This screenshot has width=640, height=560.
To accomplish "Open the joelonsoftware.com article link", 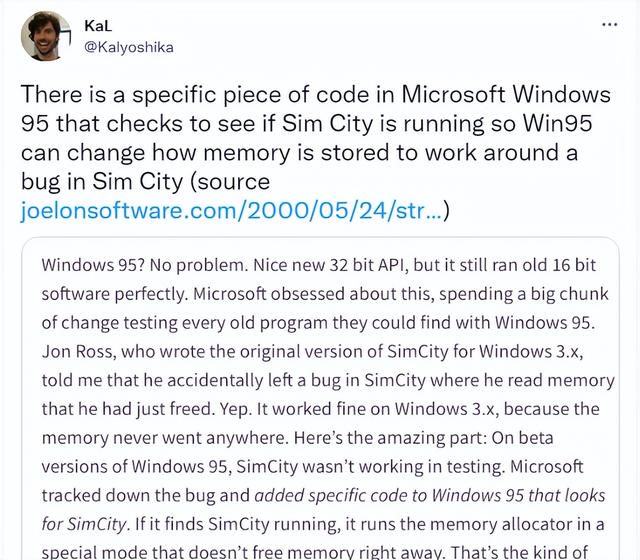I will (x=231, y=211).
